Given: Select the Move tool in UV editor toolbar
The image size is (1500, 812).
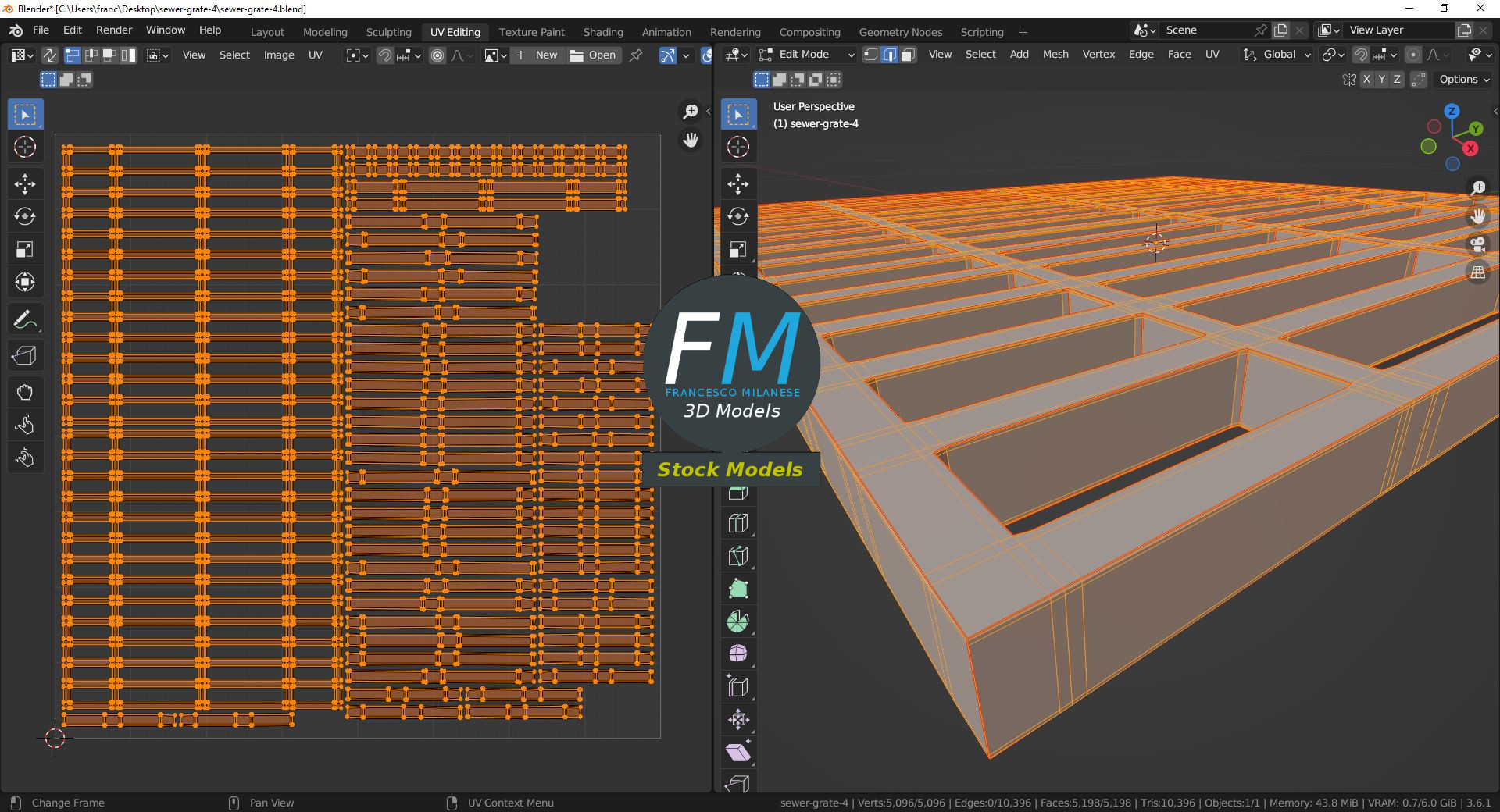Looking at the screenshot, I should pyautogui.click(x=25, y=184).
